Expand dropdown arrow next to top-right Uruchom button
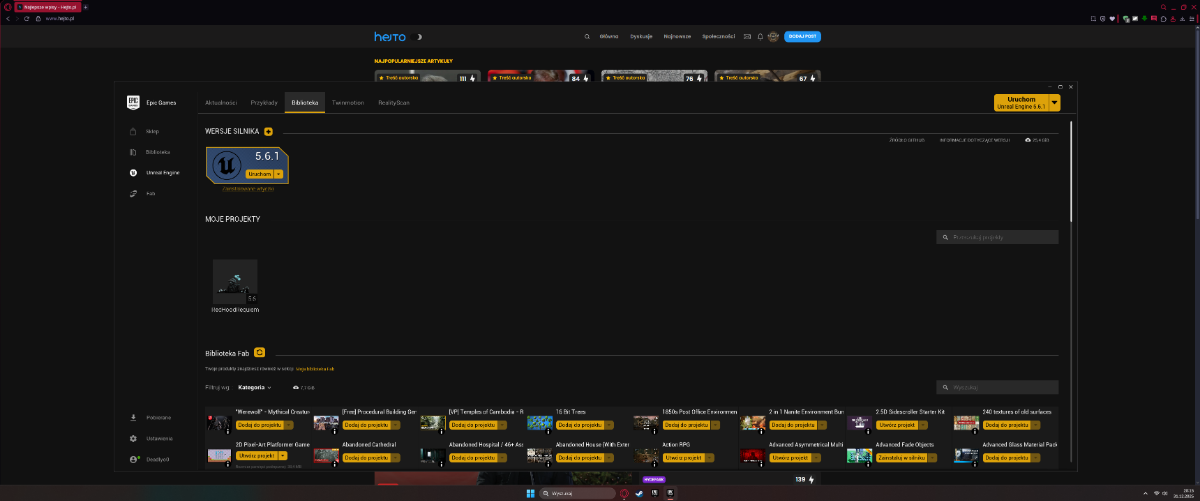 (x=1054, y=103)
